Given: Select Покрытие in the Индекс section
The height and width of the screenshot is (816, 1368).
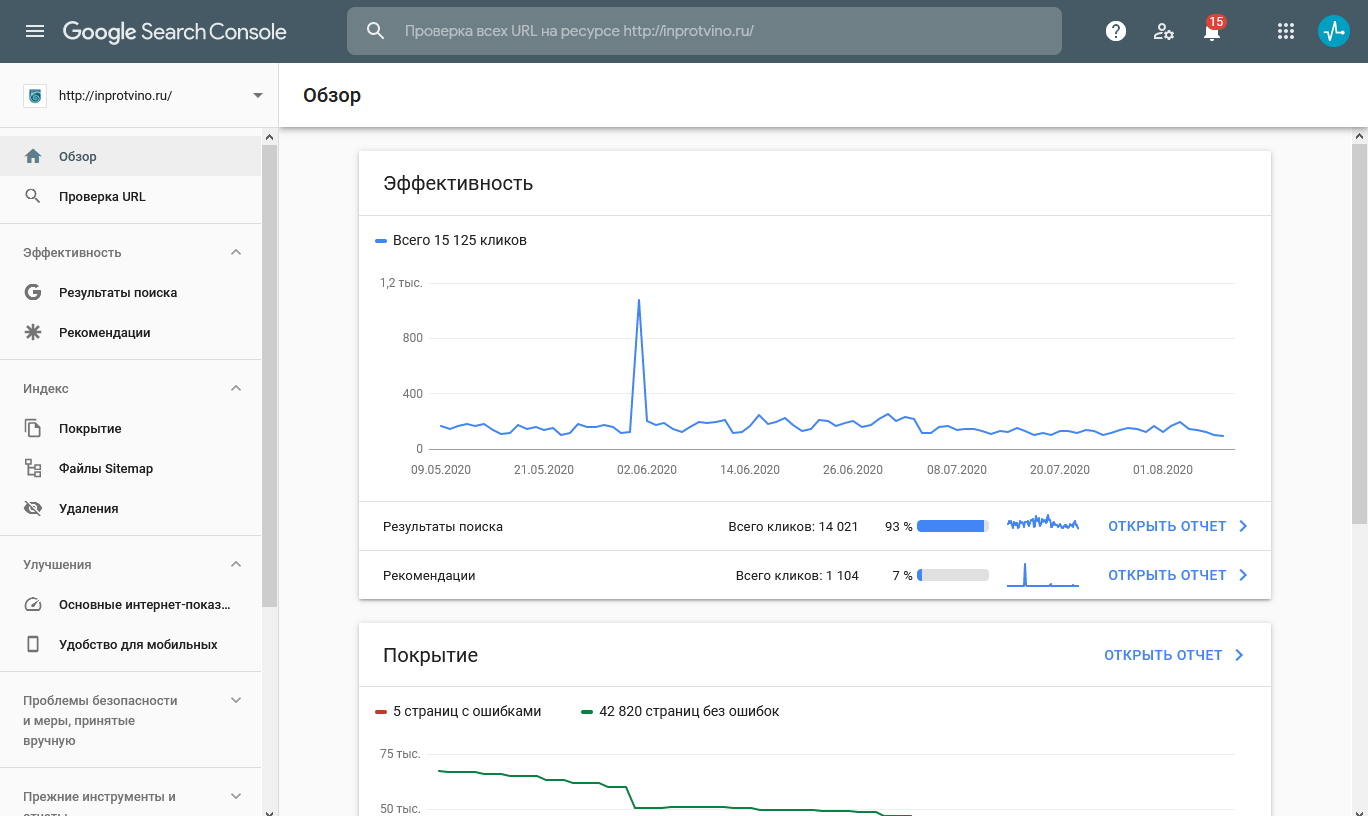Looking at the screenshot, I should click(90, 428).
